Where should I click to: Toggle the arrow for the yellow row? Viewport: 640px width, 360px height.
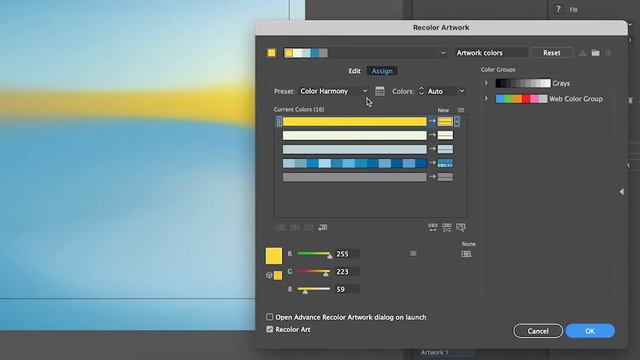pos(432,121)
